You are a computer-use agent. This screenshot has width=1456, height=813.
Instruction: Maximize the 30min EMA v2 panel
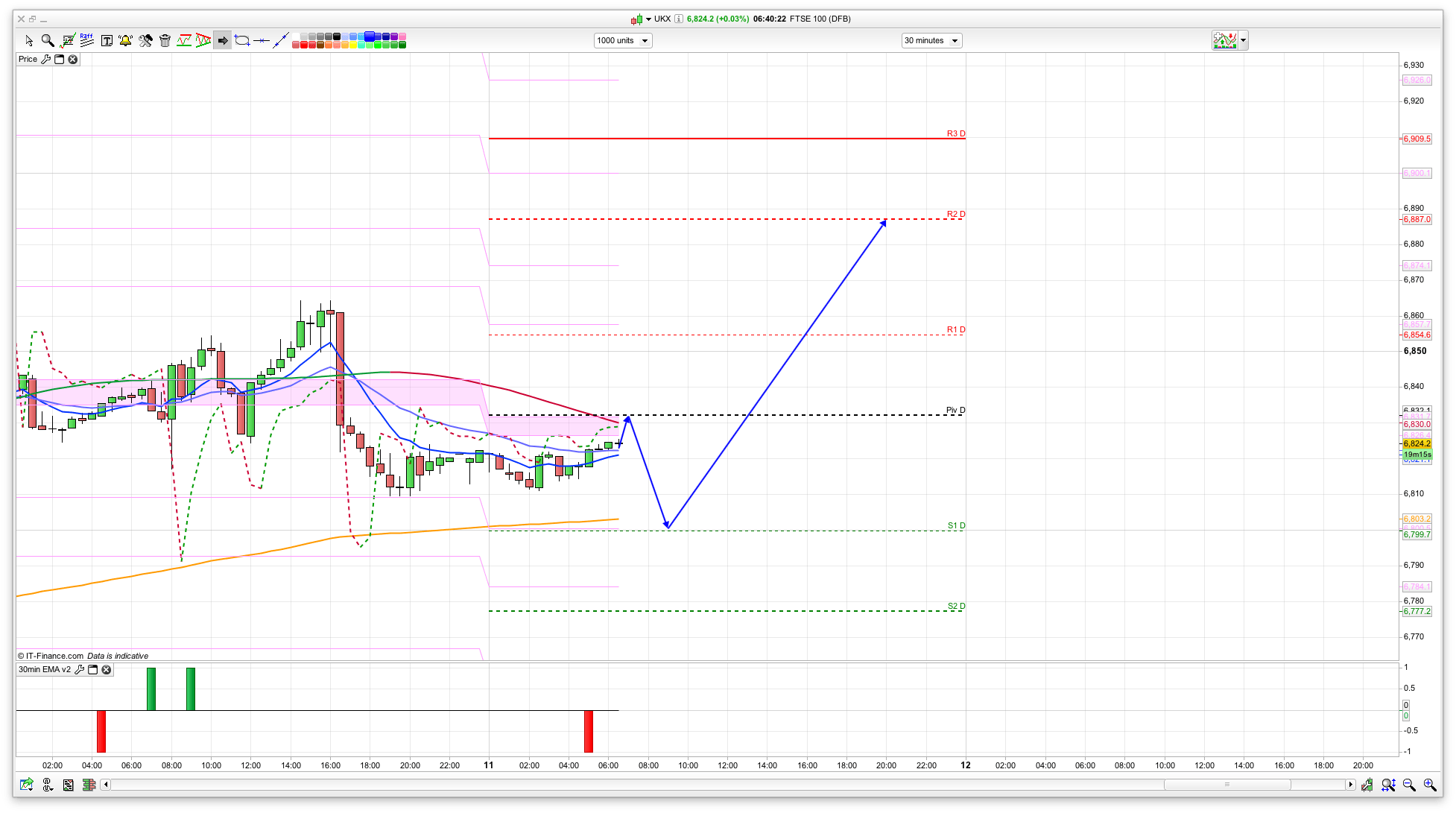93,670
